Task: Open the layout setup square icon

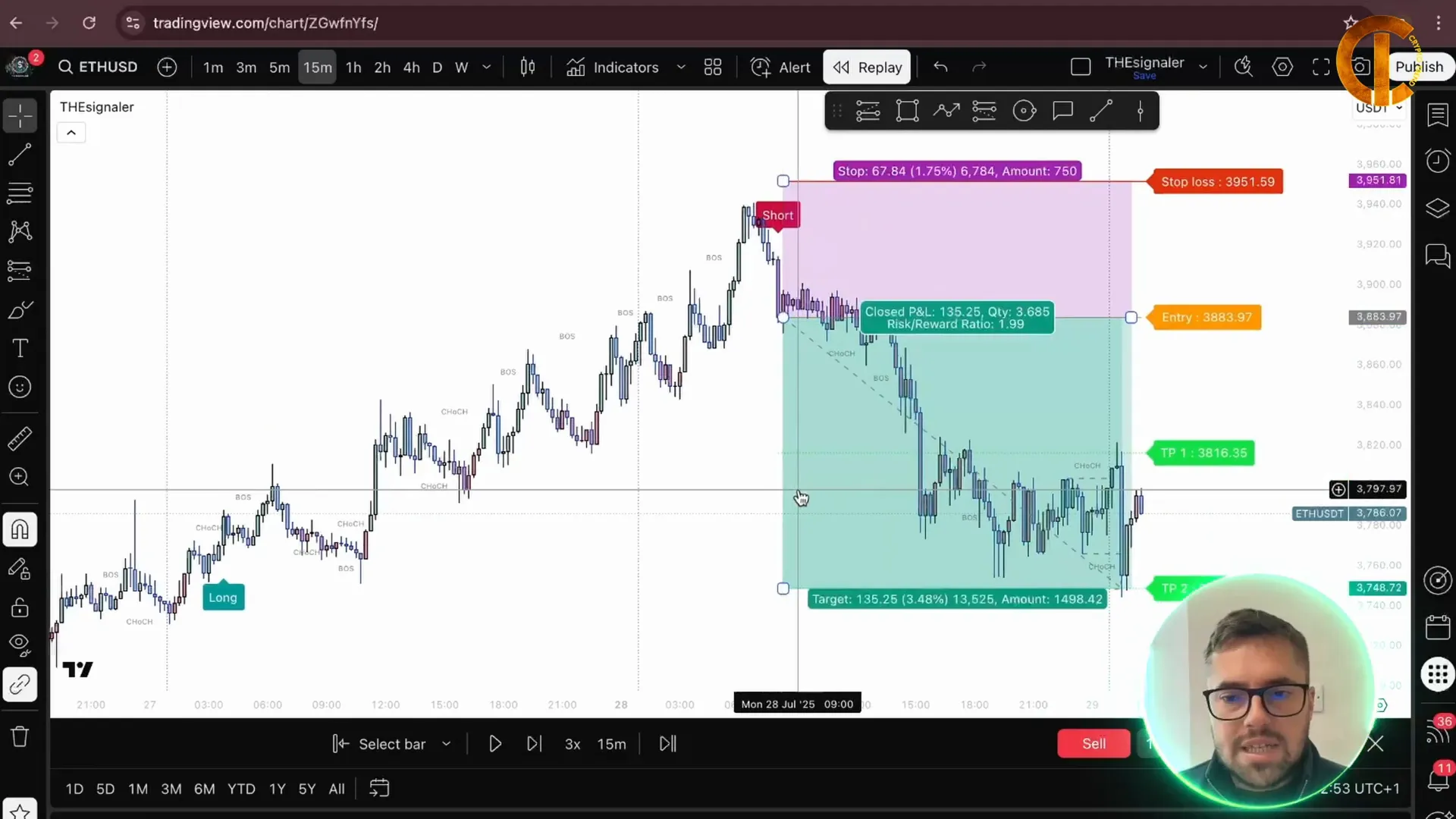Action: point(1081,67)
